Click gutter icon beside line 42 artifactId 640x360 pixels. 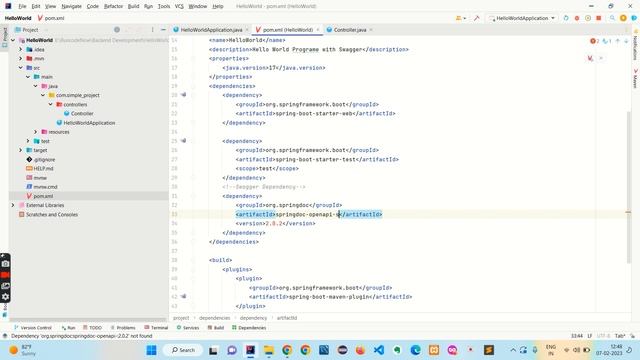point(183,296)
